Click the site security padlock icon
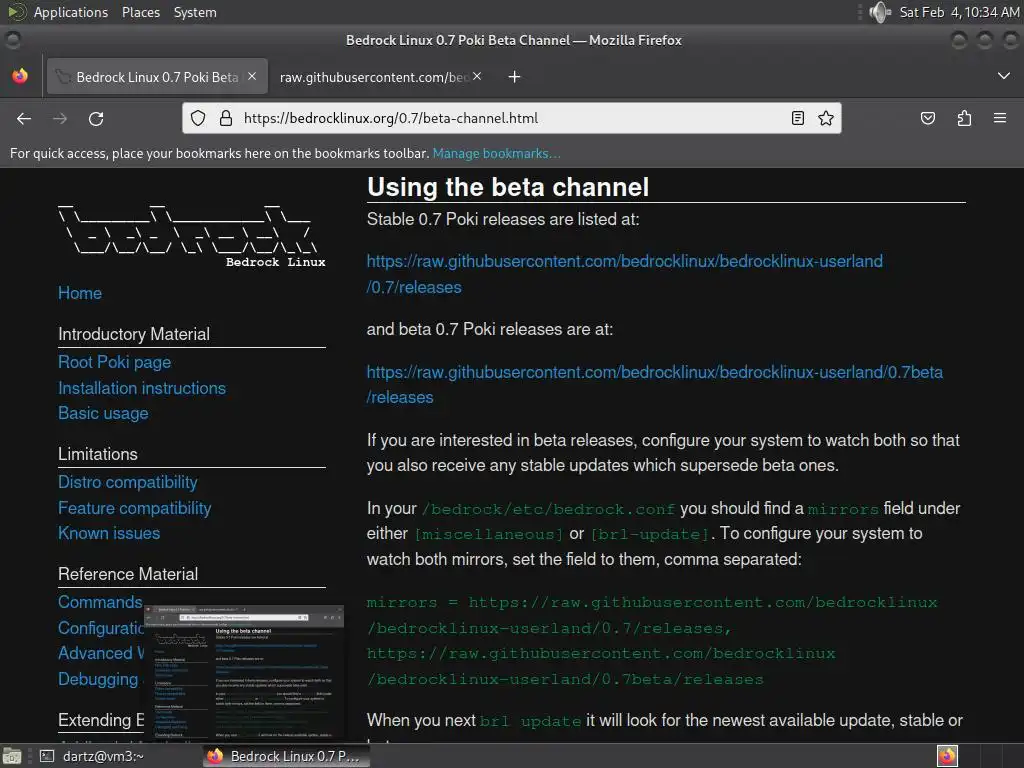Image resolution: width=1024 pixels, height=768 pixels. tap(226, 118)
